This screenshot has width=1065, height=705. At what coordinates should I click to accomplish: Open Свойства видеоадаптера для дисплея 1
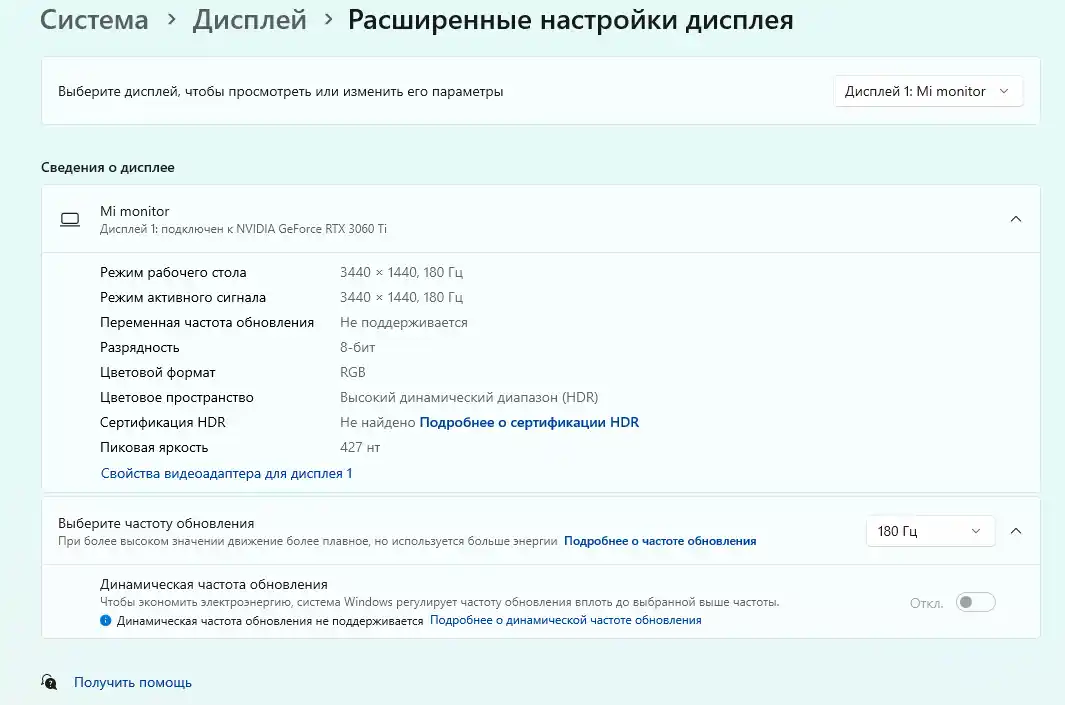(226, 473)
